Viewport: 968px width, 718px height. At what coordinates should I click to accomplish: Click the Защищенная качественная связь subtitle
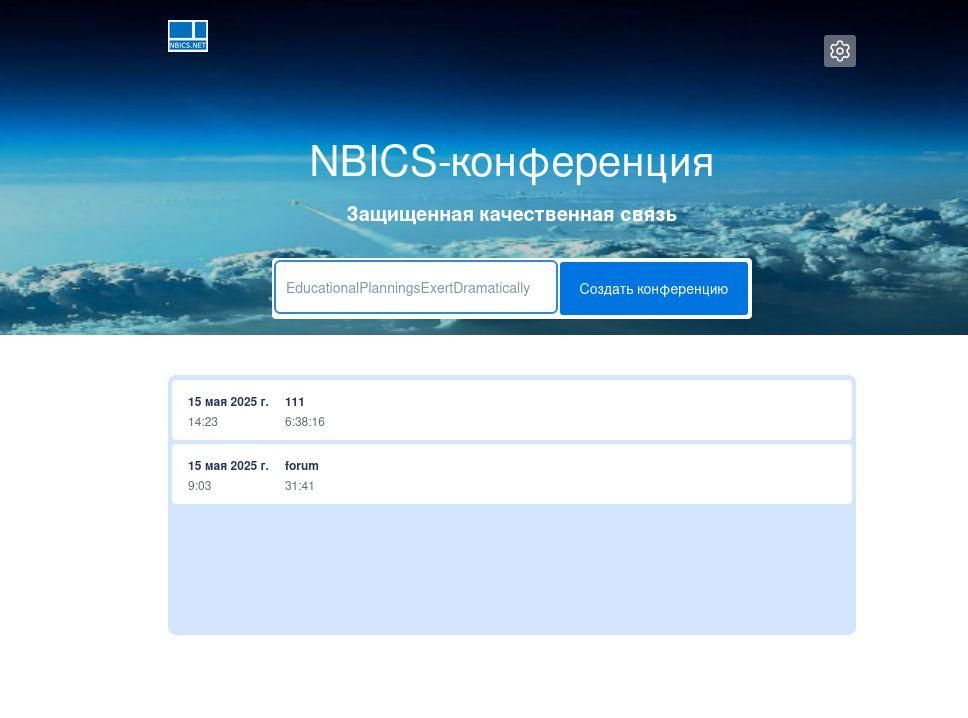click(511, 214)
